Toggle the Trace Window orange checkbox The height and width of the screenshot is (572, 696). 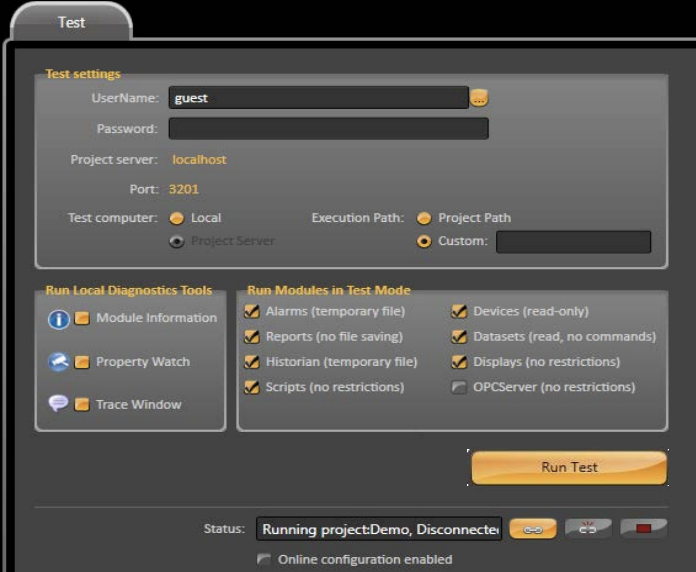click(x=82, y=405)
